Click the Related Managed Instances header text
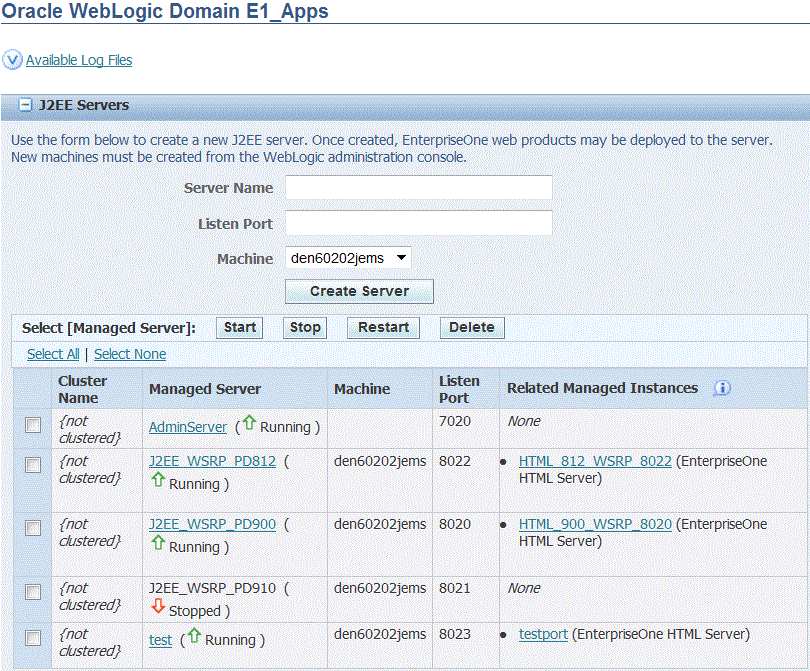 (x=602, y=388)
